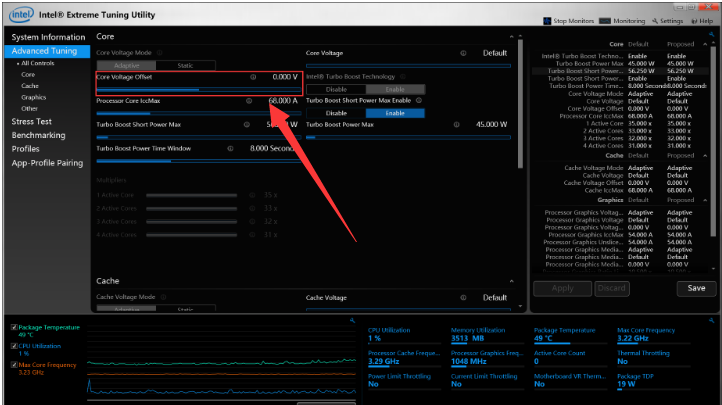This screenshot has height=405, width=722.
Task: Collapse Graphics group in proposed settings list
Action: point(705,200)
